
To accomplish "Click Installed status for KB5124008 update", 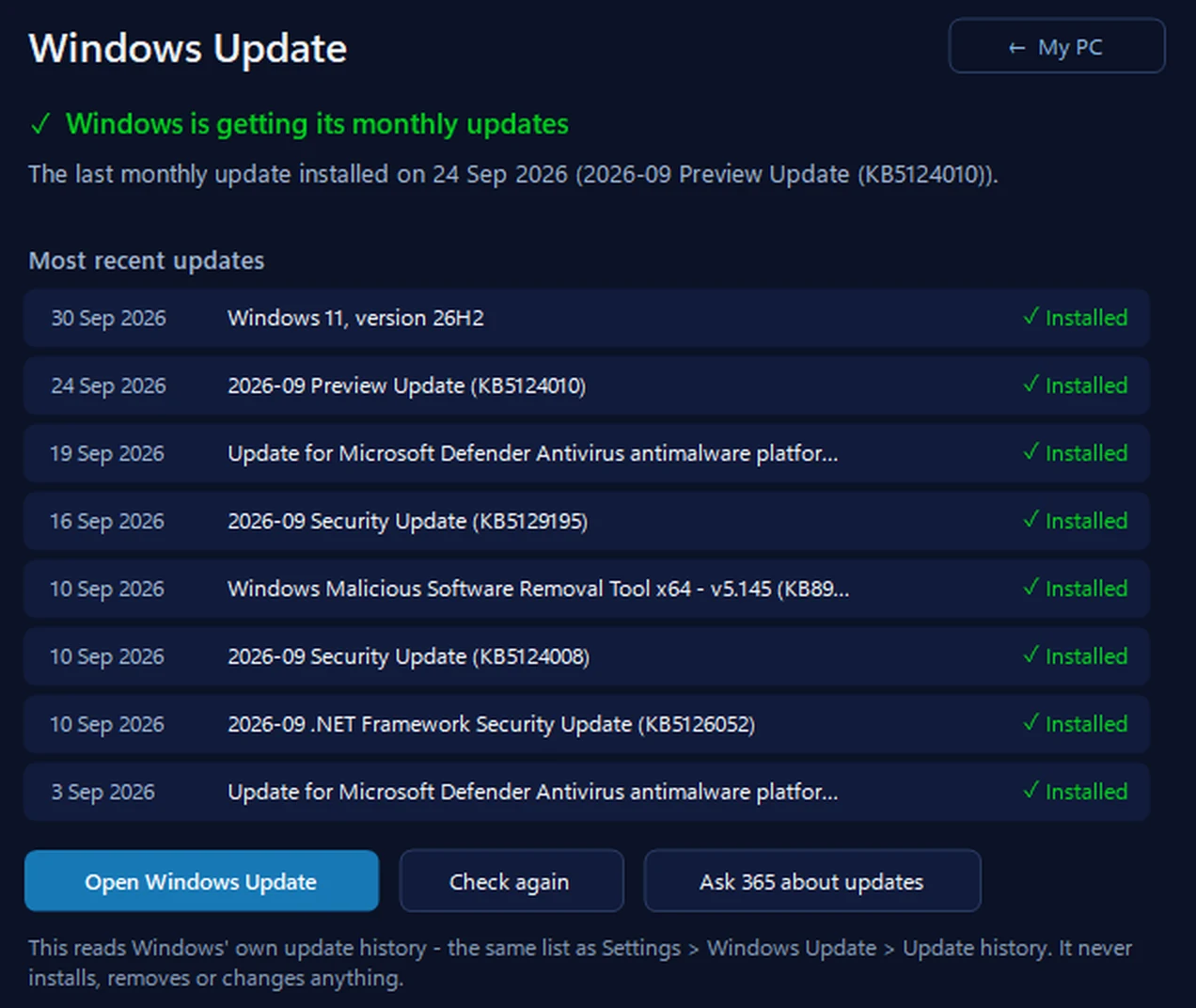I will pyautogui.click(x=1076, y=656).
